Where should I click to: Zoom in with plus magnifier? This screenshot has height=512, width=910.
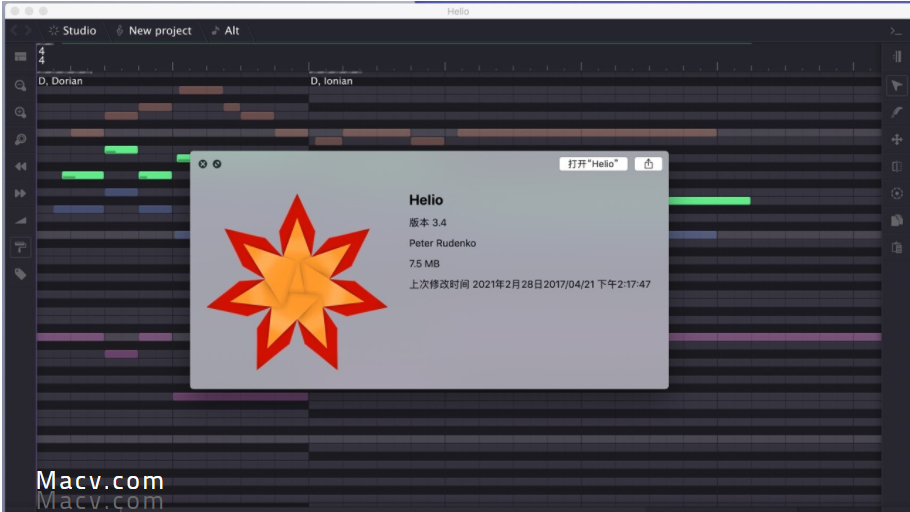click(20, 112)
